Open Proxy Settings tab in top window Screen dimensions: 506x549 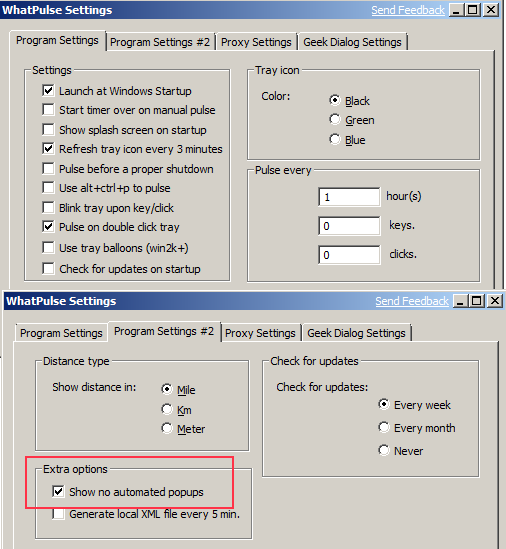tap(256, 42)
